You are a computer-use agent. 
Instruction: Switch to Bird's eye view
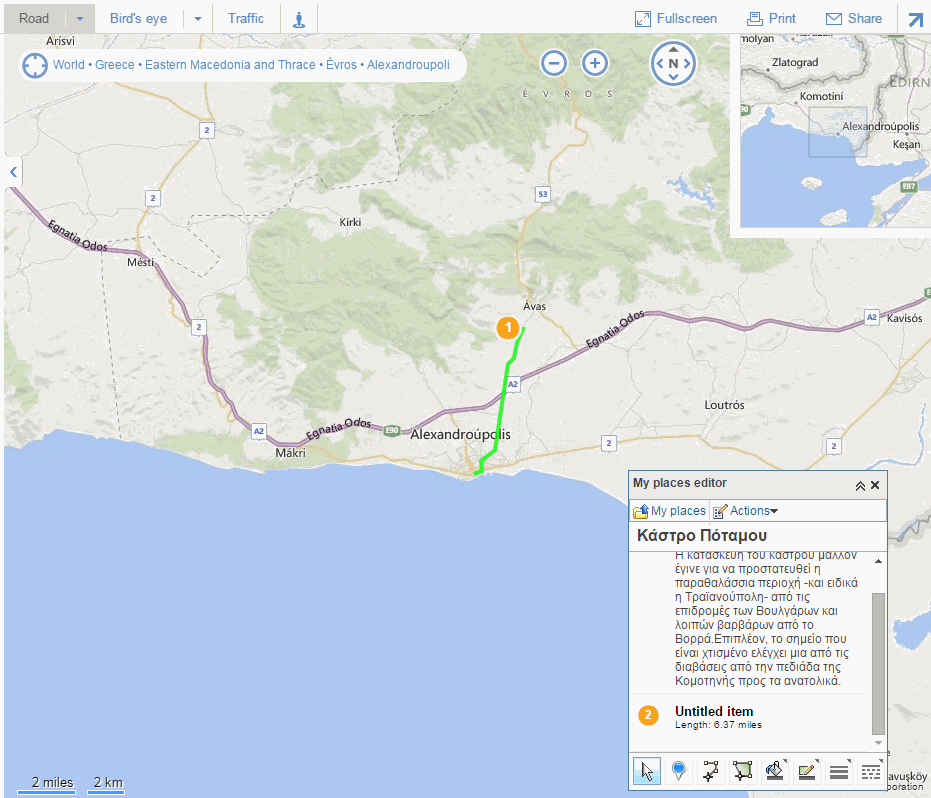(x=138, y=18)
